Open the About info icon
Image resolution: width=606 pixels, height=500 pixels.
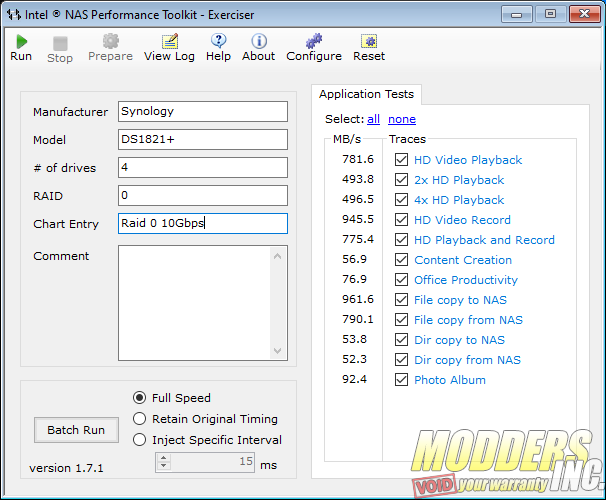259,41
